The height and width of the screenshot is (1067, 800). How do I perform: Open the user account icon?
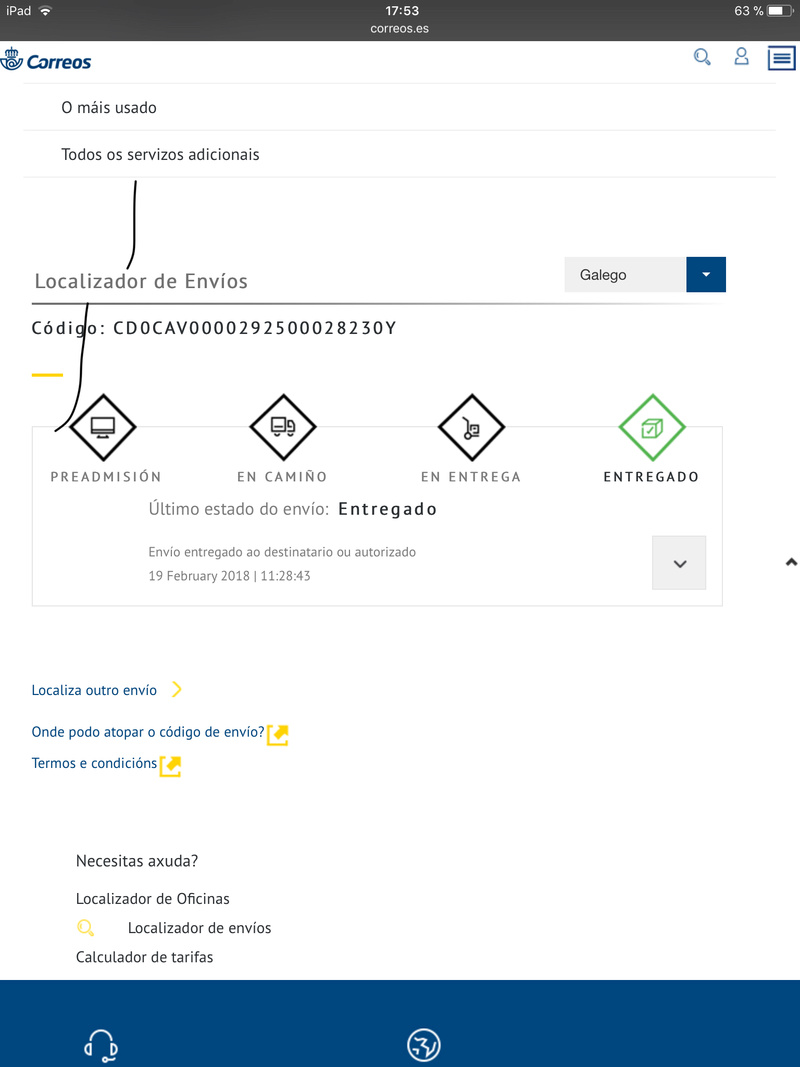click(x=741, y=56)
